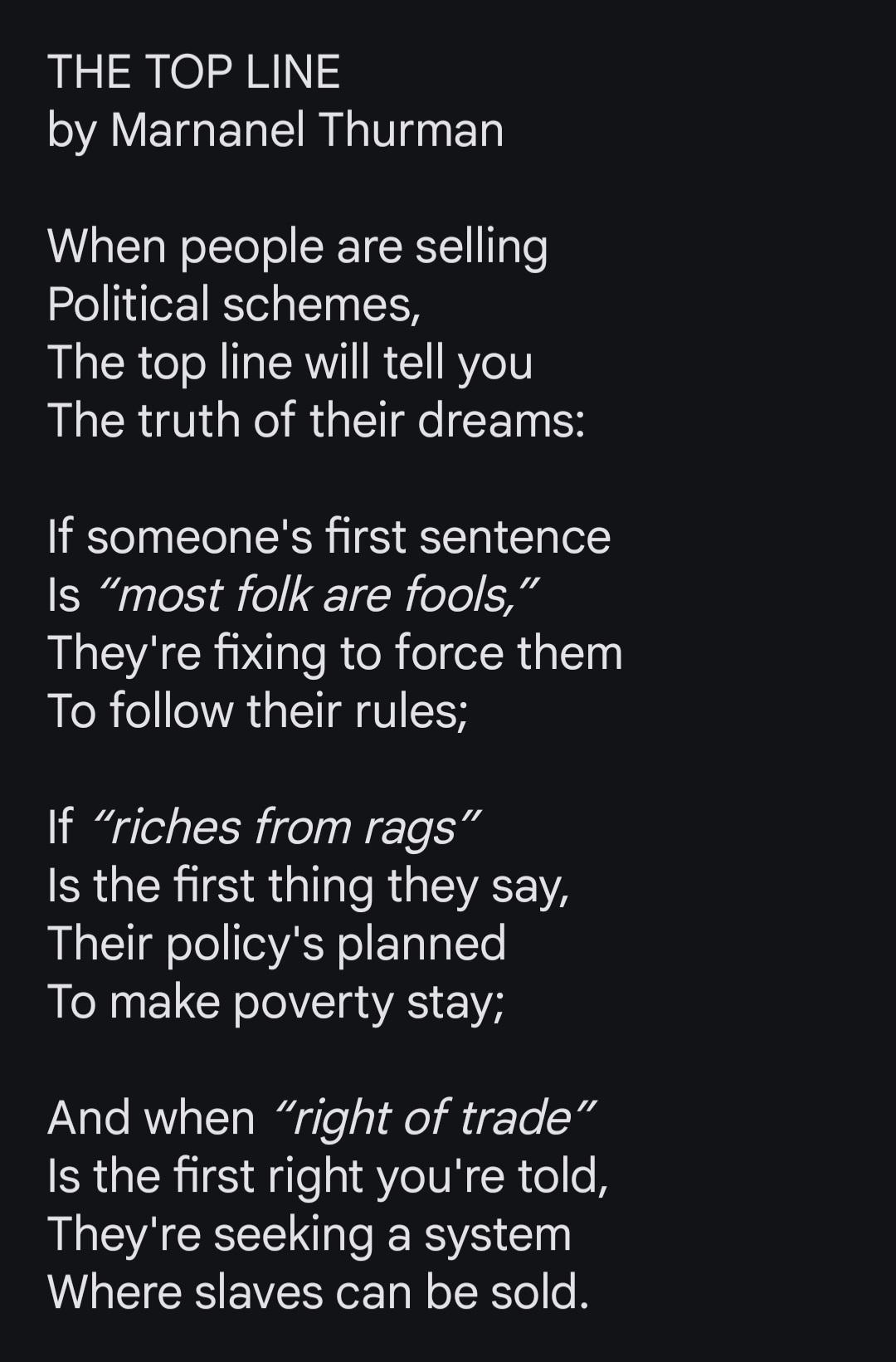Select the line "To make poverty stay;"

click(275, 1002)
